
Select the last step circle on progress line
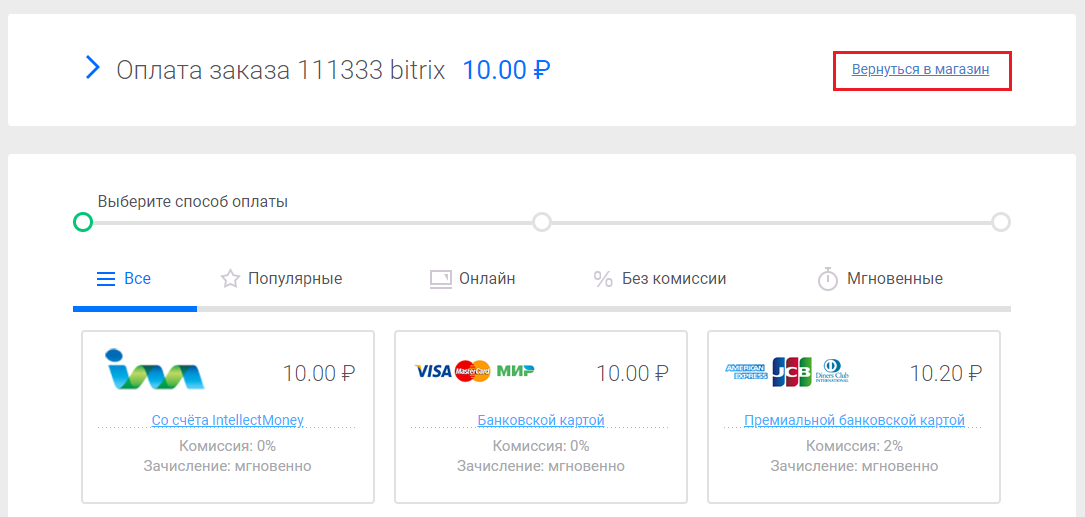click(1001, 222)
